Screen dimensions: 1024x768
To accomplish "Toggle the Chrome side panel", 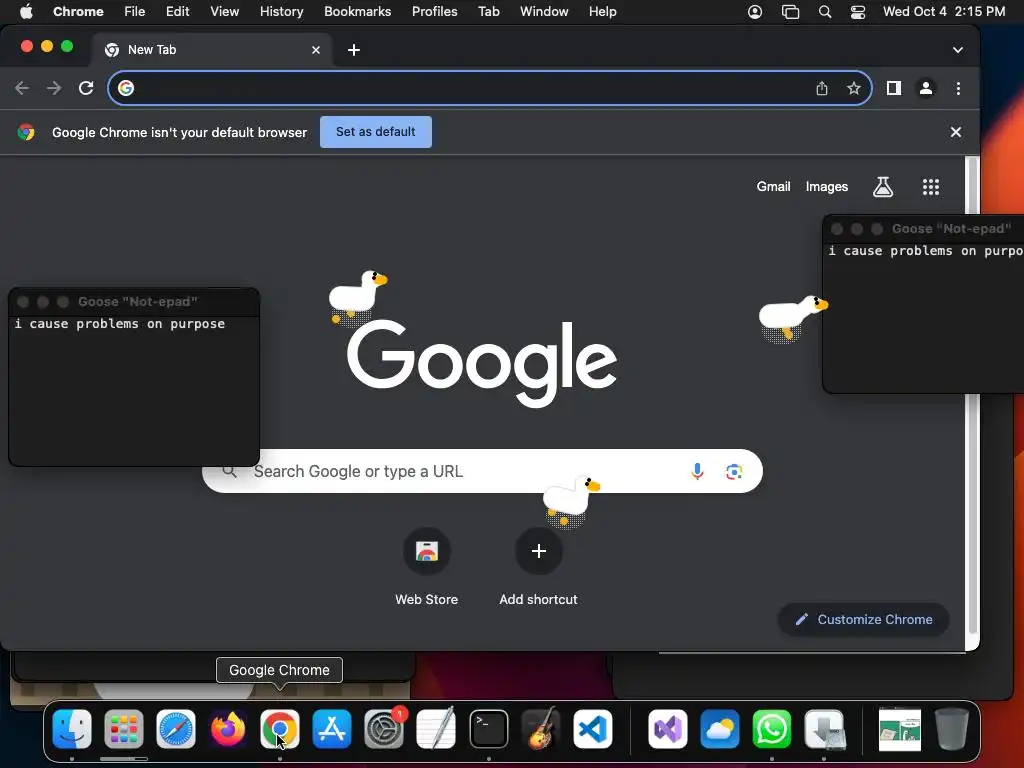I will [893, 88].
